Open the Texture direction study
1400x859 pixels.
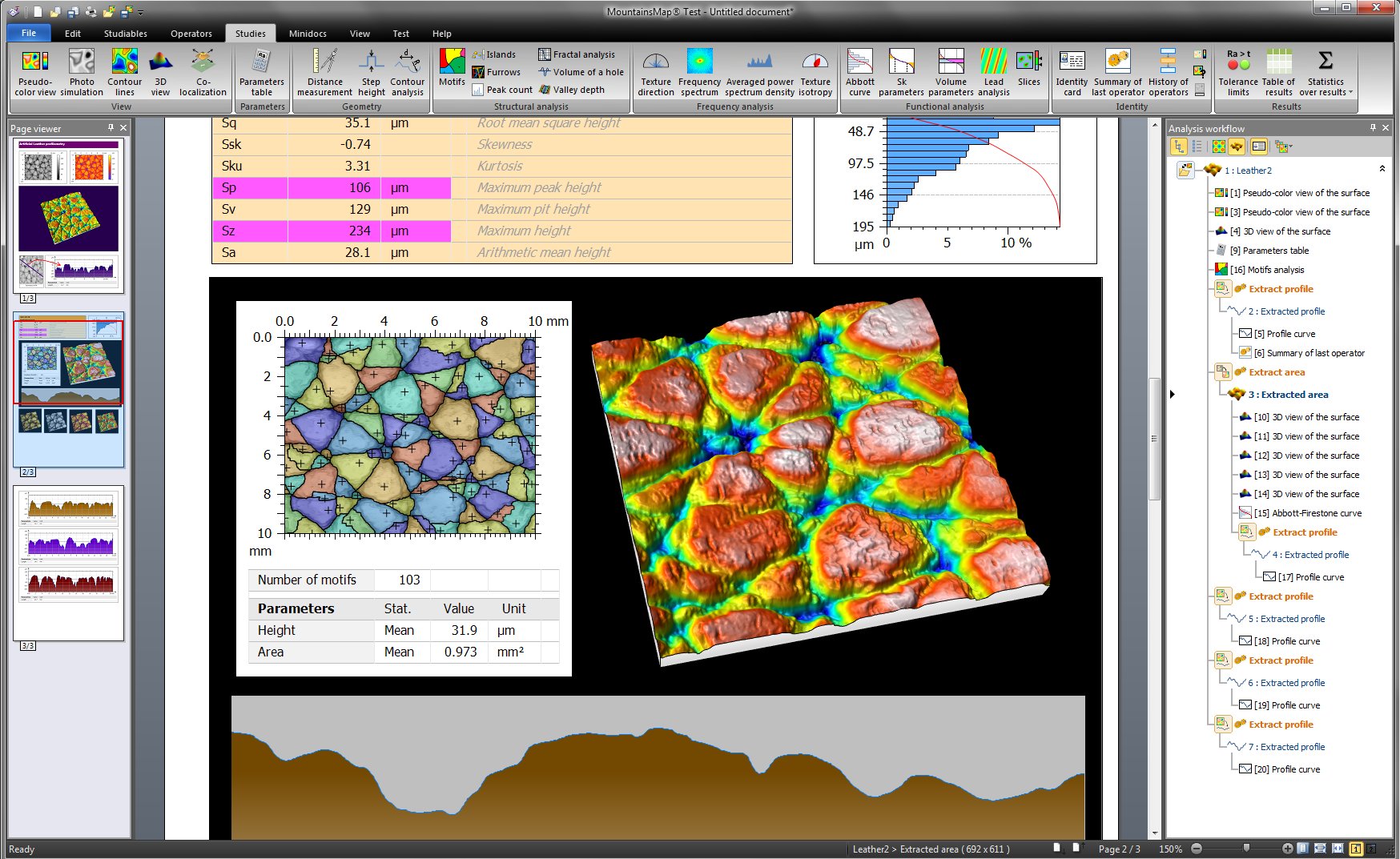pyautogui.click(x=656, y=72)
